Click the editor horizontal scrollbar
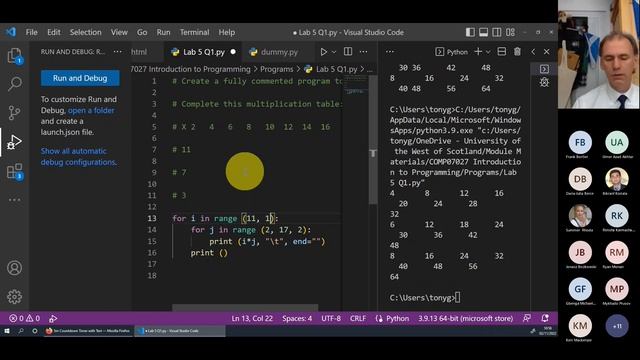Viewport: 640px width, 360px height. [245, 307]
